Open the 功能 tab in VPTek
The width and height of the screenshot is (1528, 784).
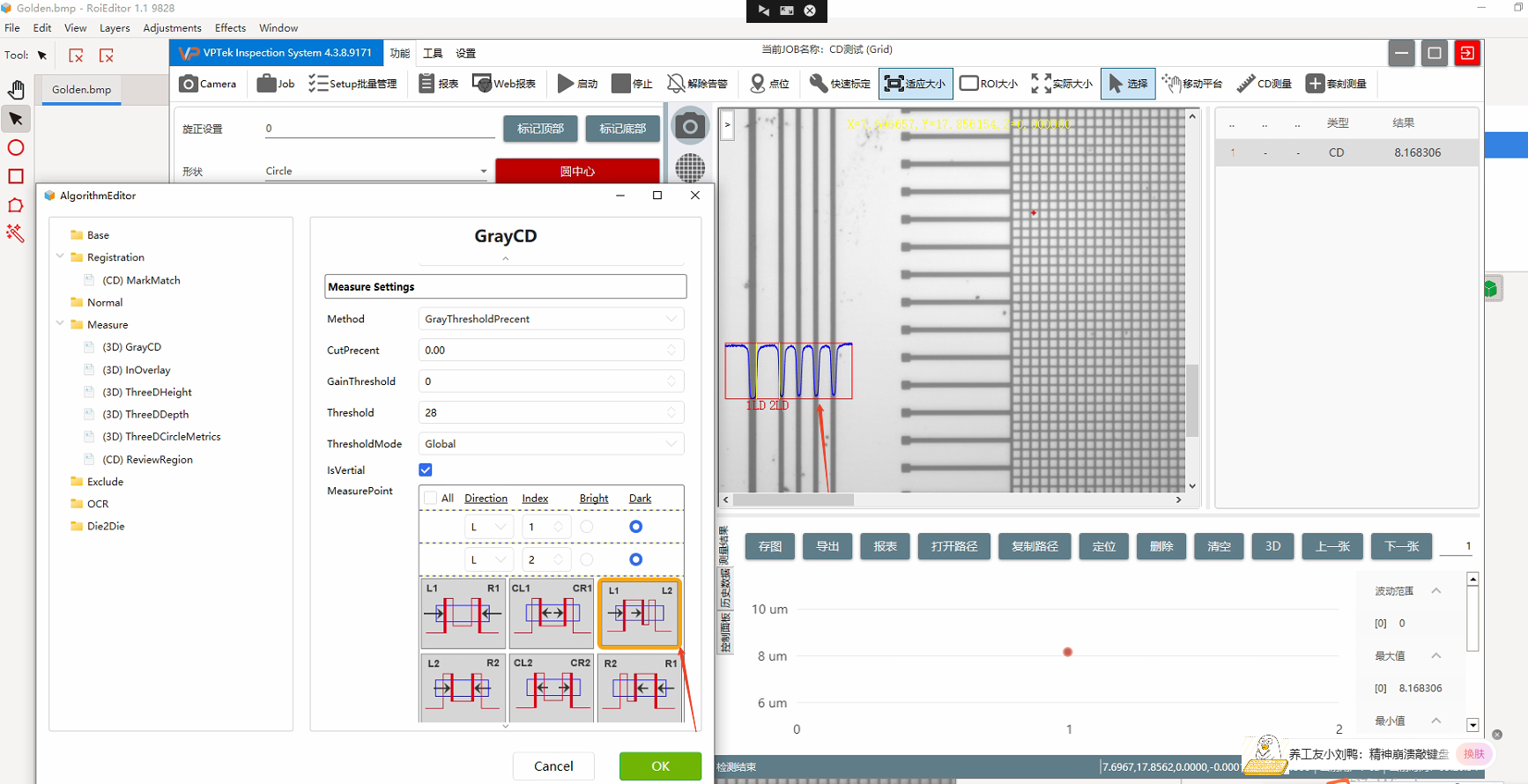point(400,53)
